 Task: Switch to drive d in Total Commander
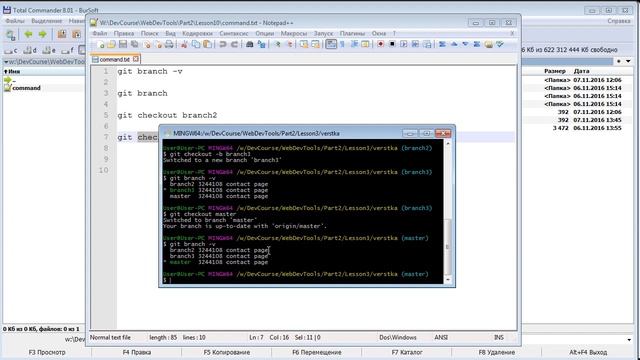pyautogui.click(x=30, y=51)
